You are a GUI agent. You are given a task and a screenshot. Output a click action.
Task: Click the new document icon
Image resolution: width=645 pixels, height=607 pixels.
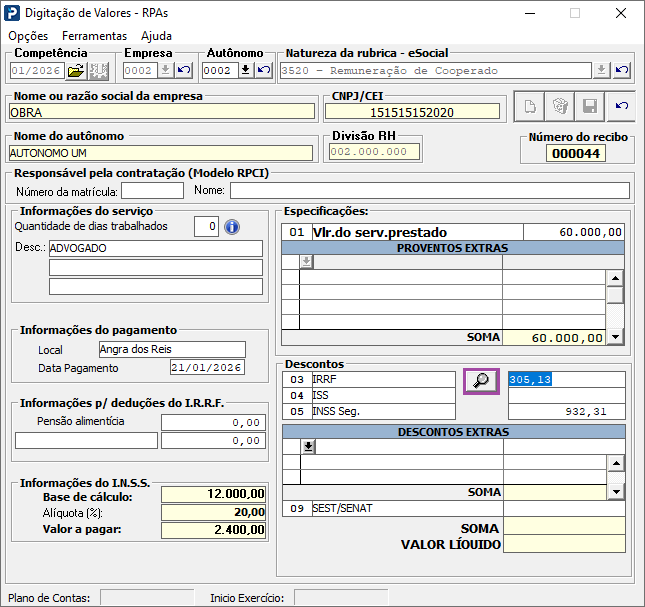pos(530,107)
